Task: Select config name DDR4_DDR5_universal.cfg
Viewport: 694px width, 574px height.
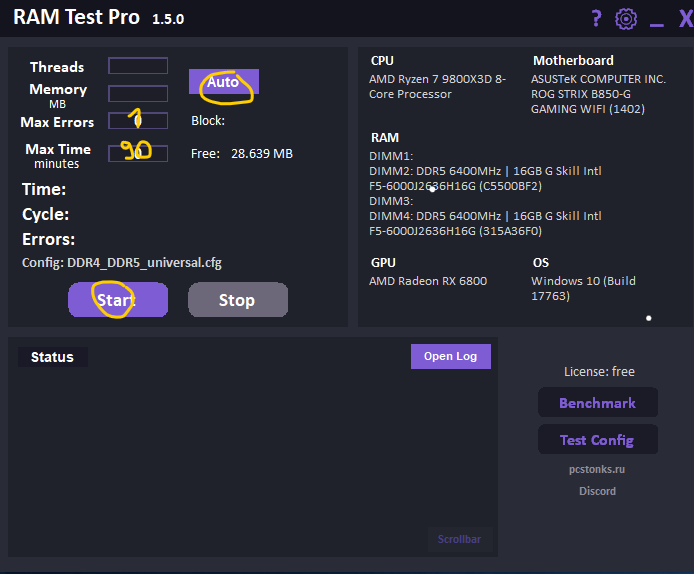Action: 144,263
